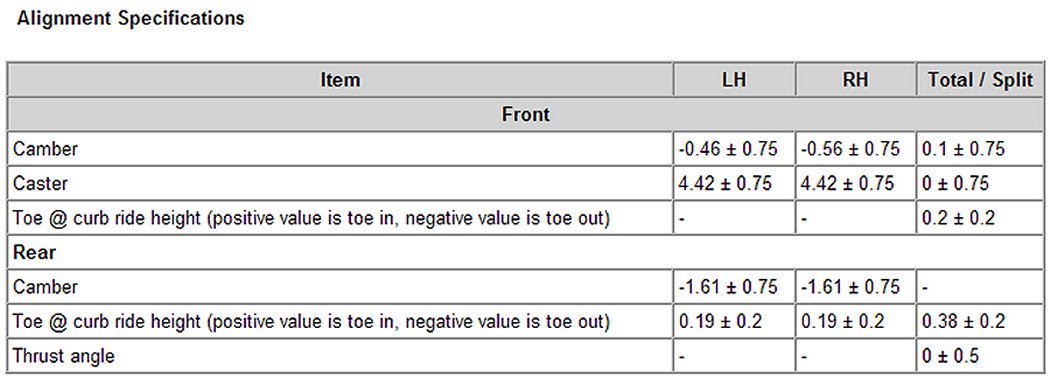Click rear Toe RH value 0.19 ± 0.2

pos(842,322)
